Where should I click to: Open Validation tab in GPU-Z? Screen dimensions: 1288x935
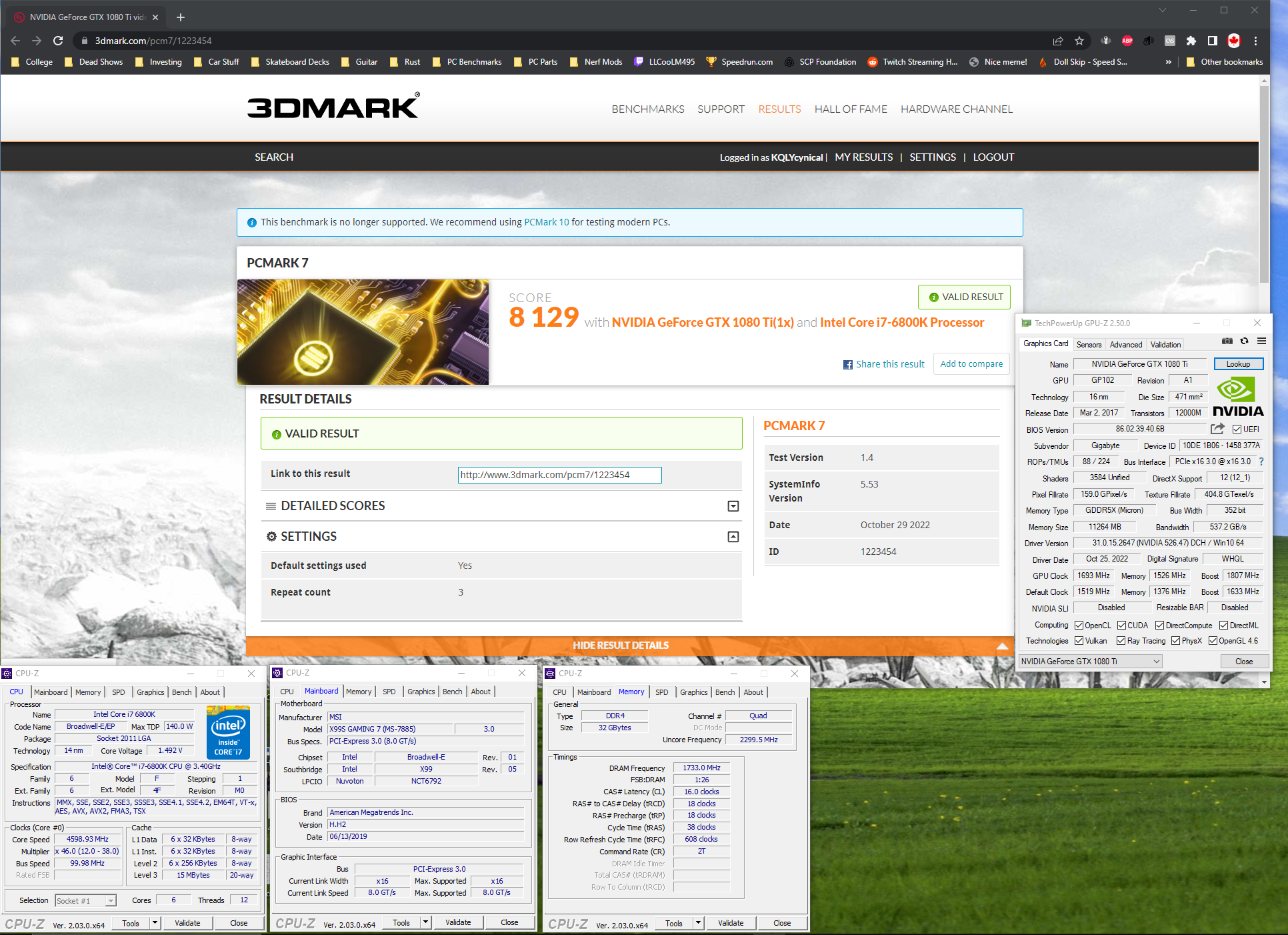1165,345
